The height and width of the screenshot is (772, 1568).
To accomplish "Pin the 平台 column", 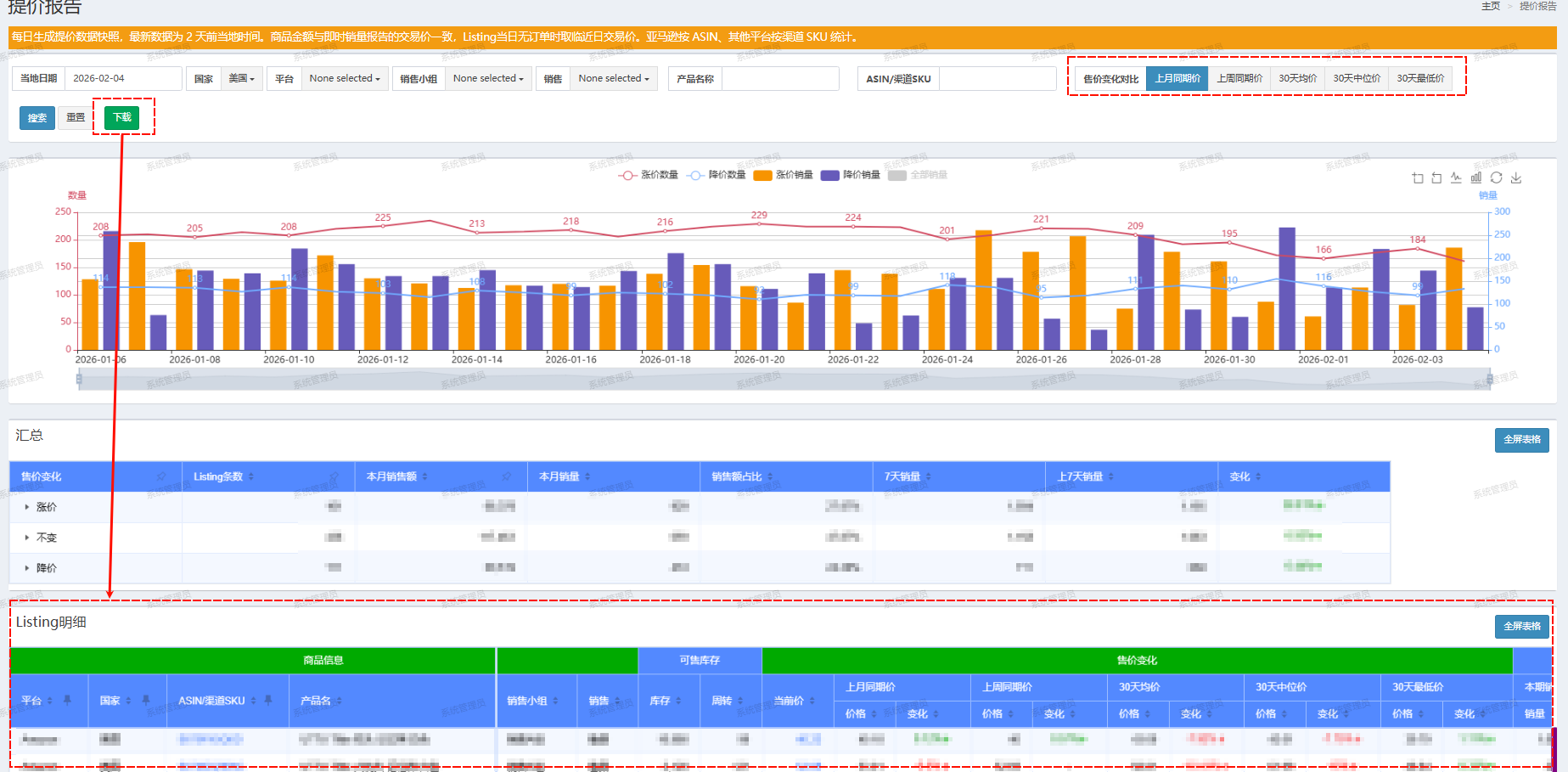I will click(x=67, y=701).
